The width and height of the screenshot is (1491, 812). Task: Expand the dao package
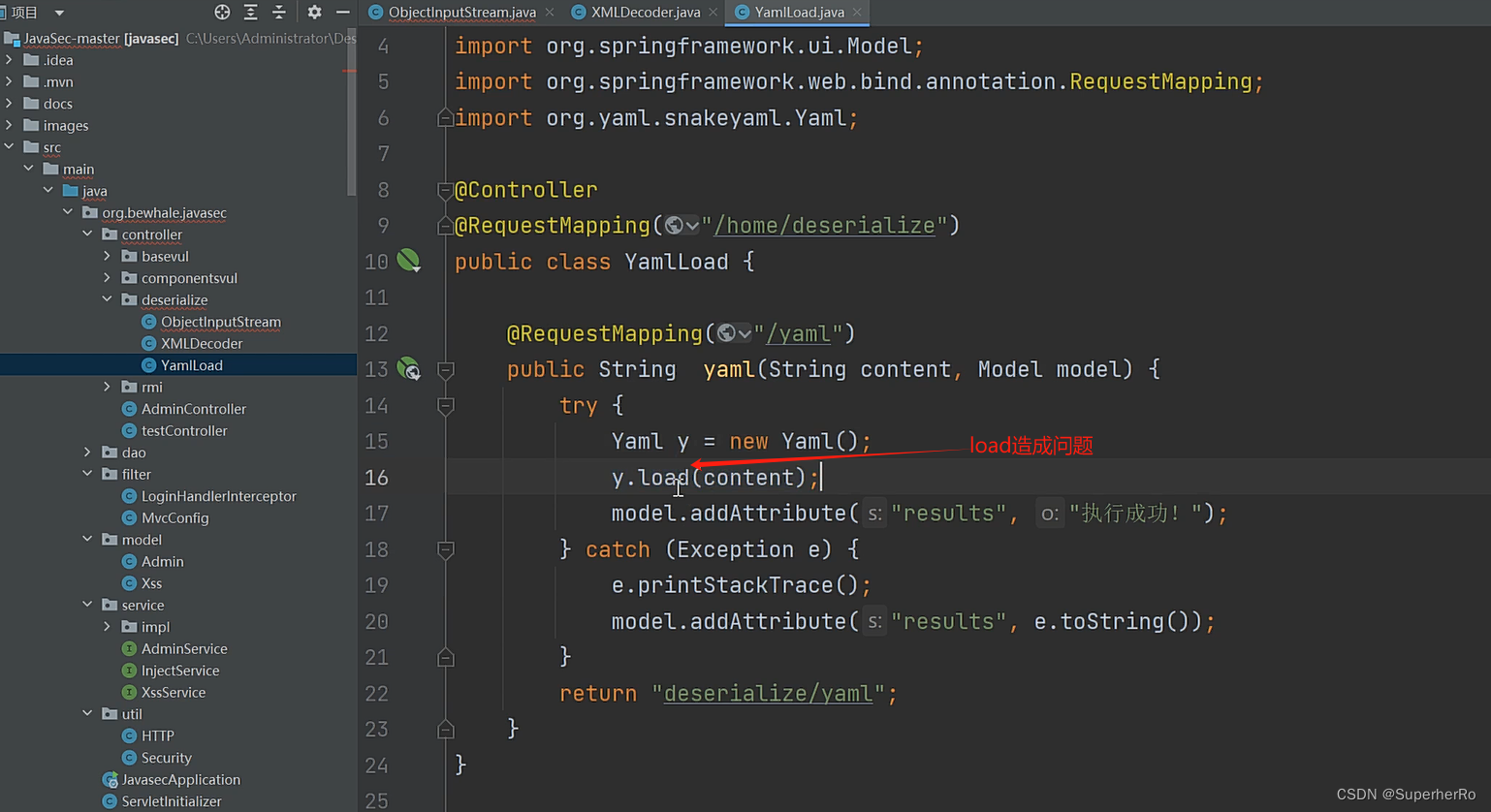(x=87, y=453)
